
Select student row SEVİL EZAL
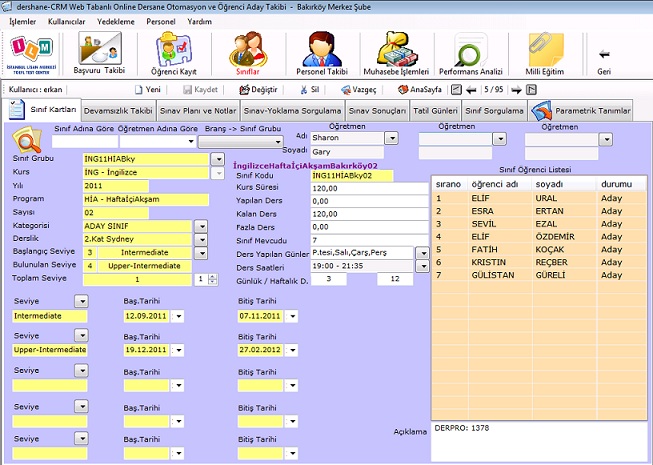click(x=539, y=224)
